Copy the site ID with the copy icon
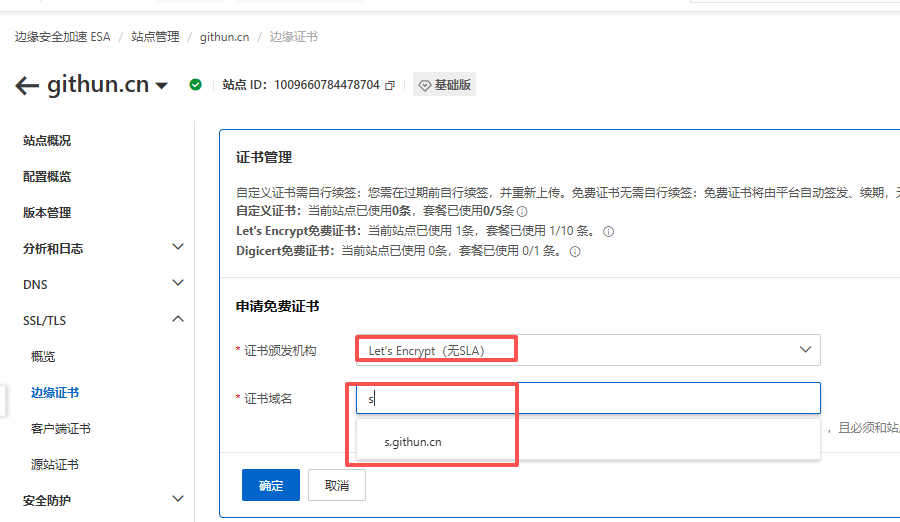The height and width of the screenshot is (522, 900). (x=390, y=86)
